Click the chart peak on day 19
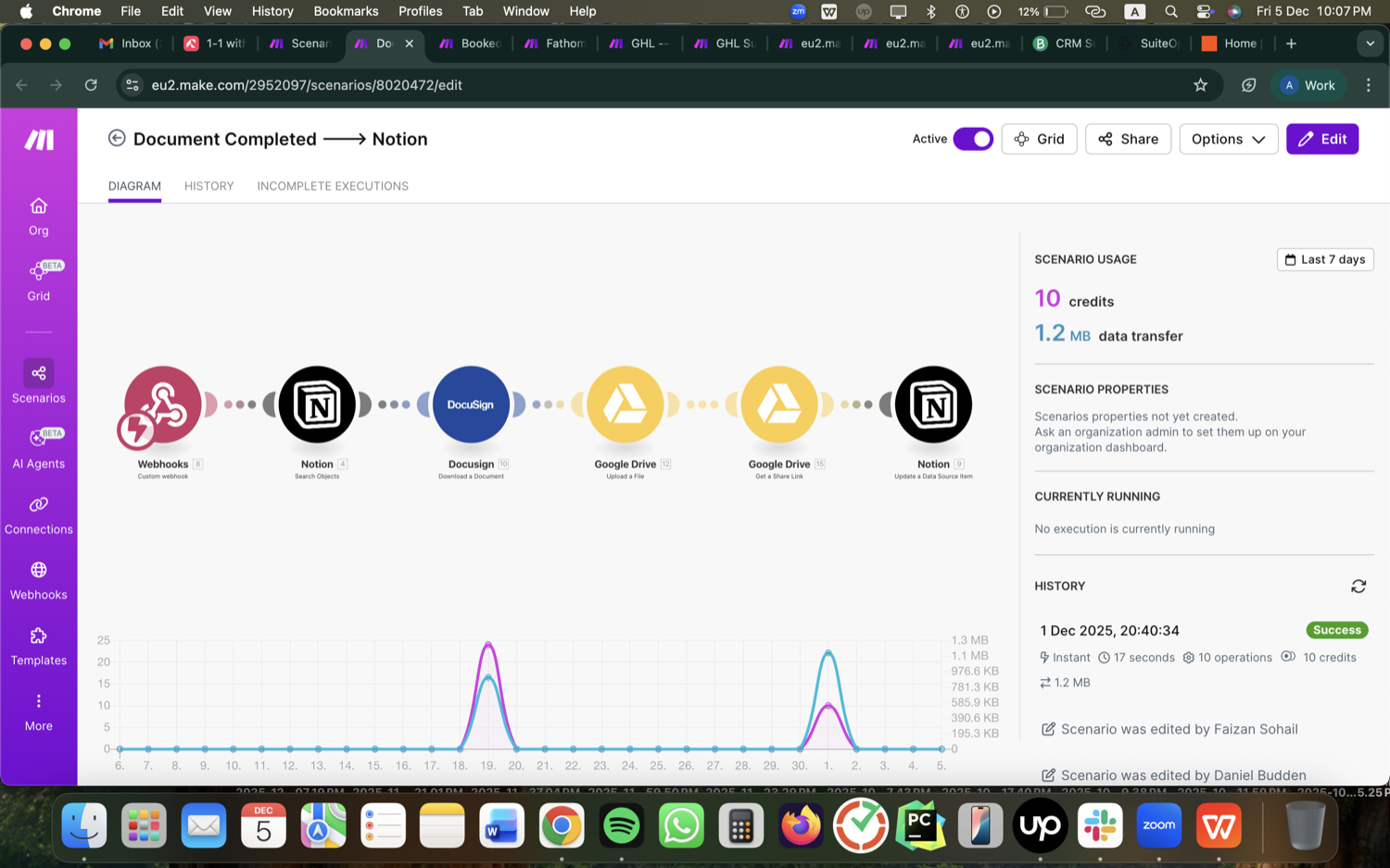Screen dimensions: 1390x868 pos(488,643)
